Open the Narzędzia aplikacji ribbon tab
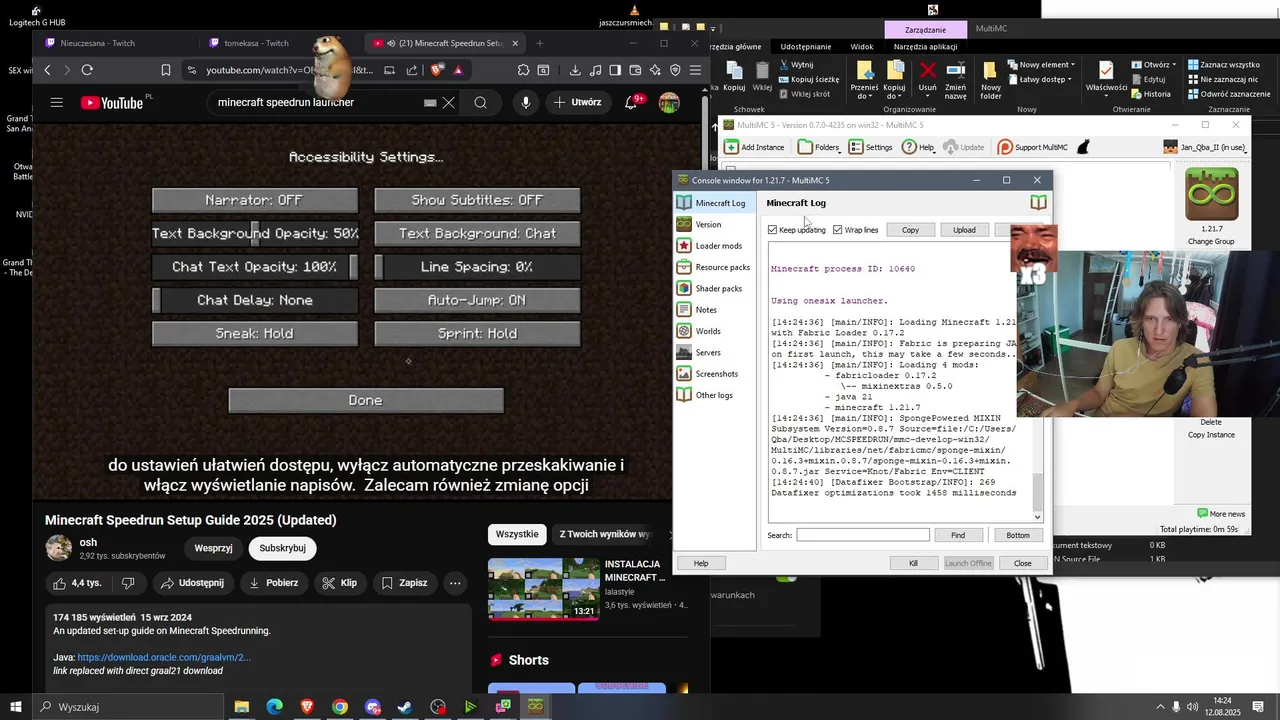Viewport: 1280px width, 720px height. [926, 46]
